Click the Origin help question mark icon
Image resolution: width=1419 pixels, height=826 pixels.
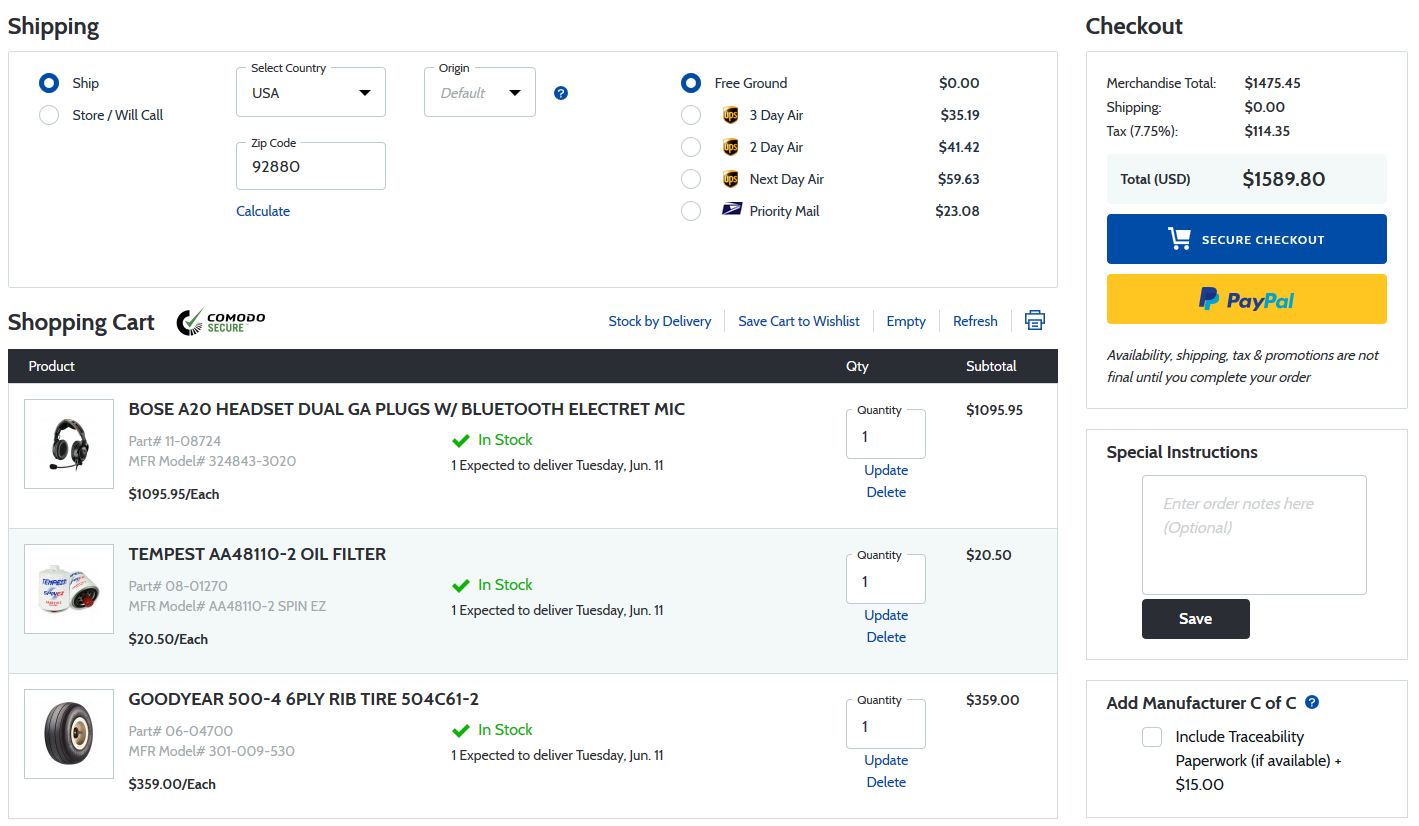(x=561, y=93)
